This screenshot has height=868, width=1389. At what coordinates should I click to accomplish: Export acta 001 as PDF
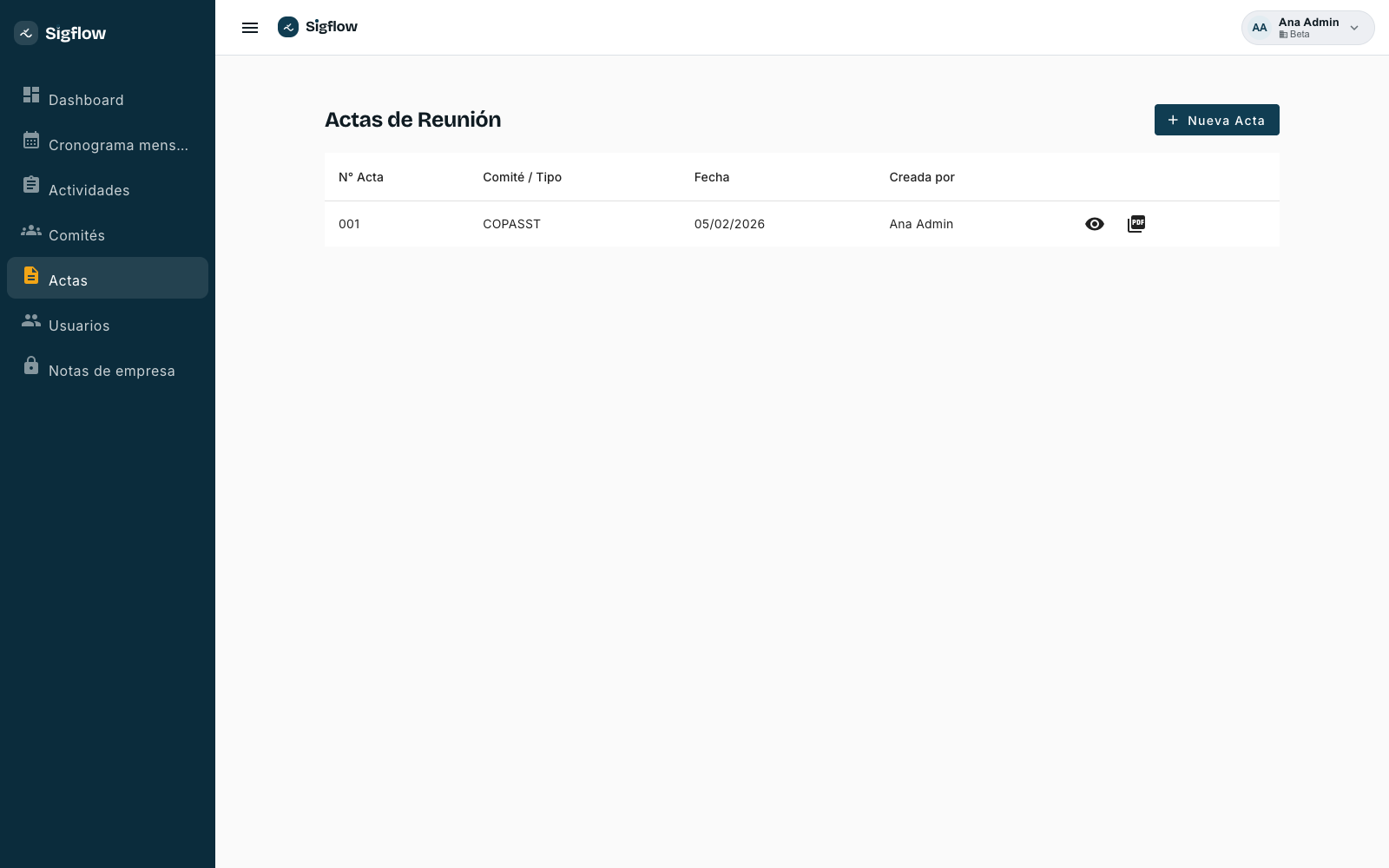click(1136, 224)
